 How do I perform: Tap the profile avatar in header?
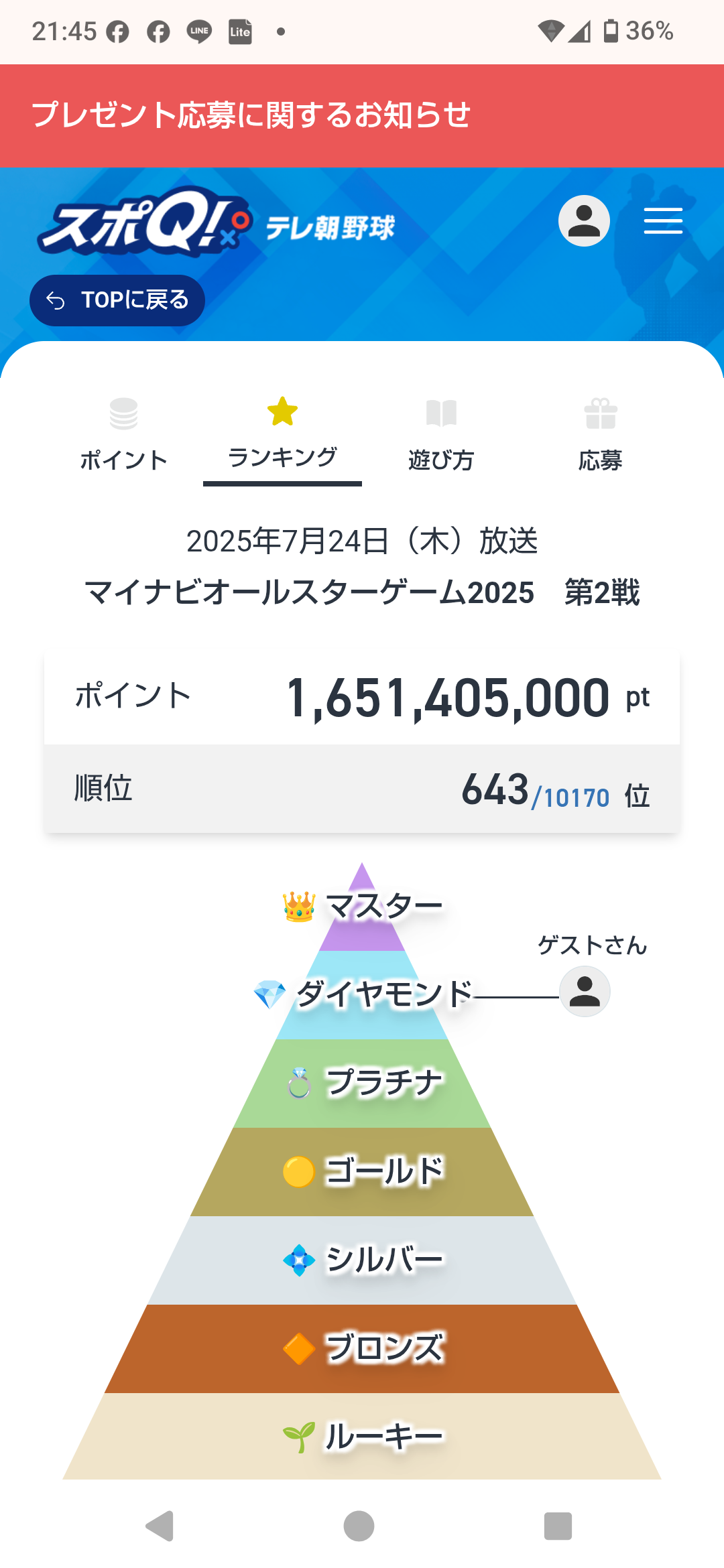click(x=584, y=220)
